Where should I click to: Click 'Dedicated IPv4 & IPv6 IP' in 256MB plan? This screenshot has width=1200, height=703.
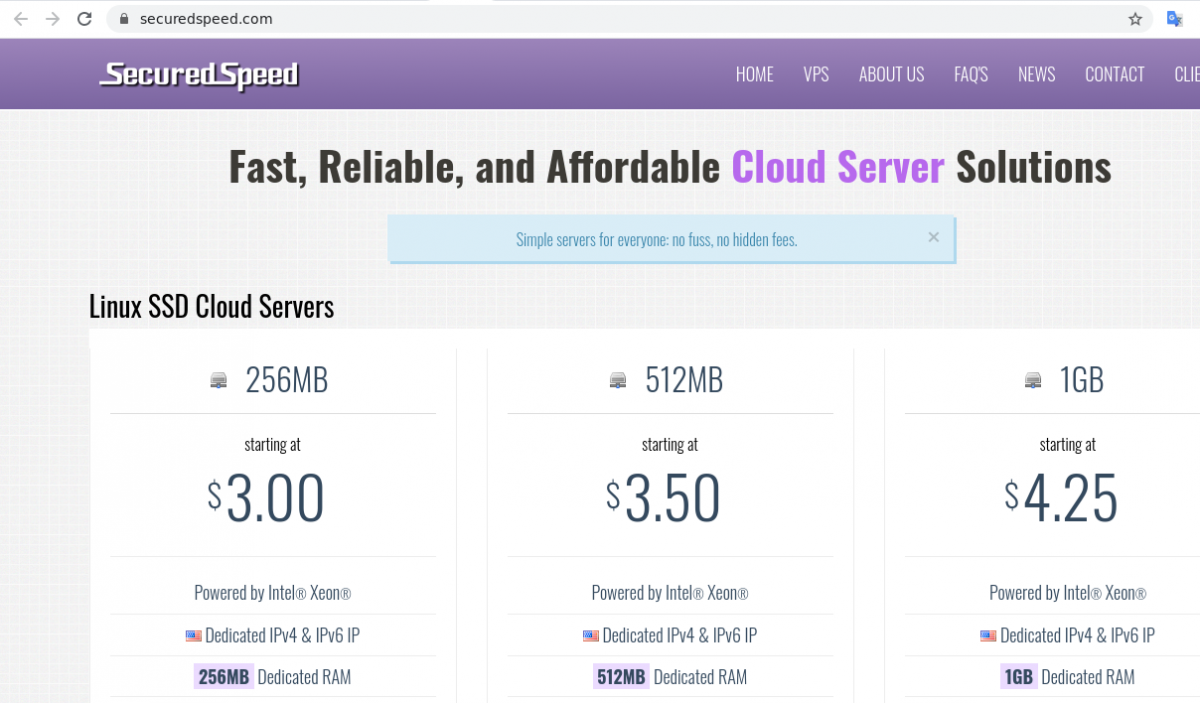[x=282, y=635]
